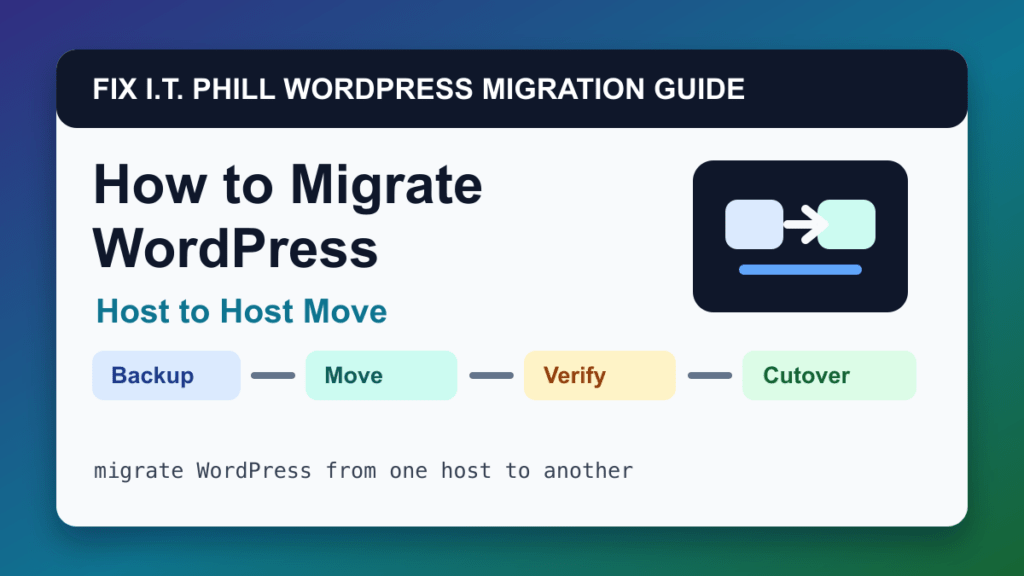This screenshot has width=1024, height=576.
Task: Click the 'FIX I.T. PHILL WORDPRESS MIGRATION GUIDE' banner text
Action: click(419, 89)
